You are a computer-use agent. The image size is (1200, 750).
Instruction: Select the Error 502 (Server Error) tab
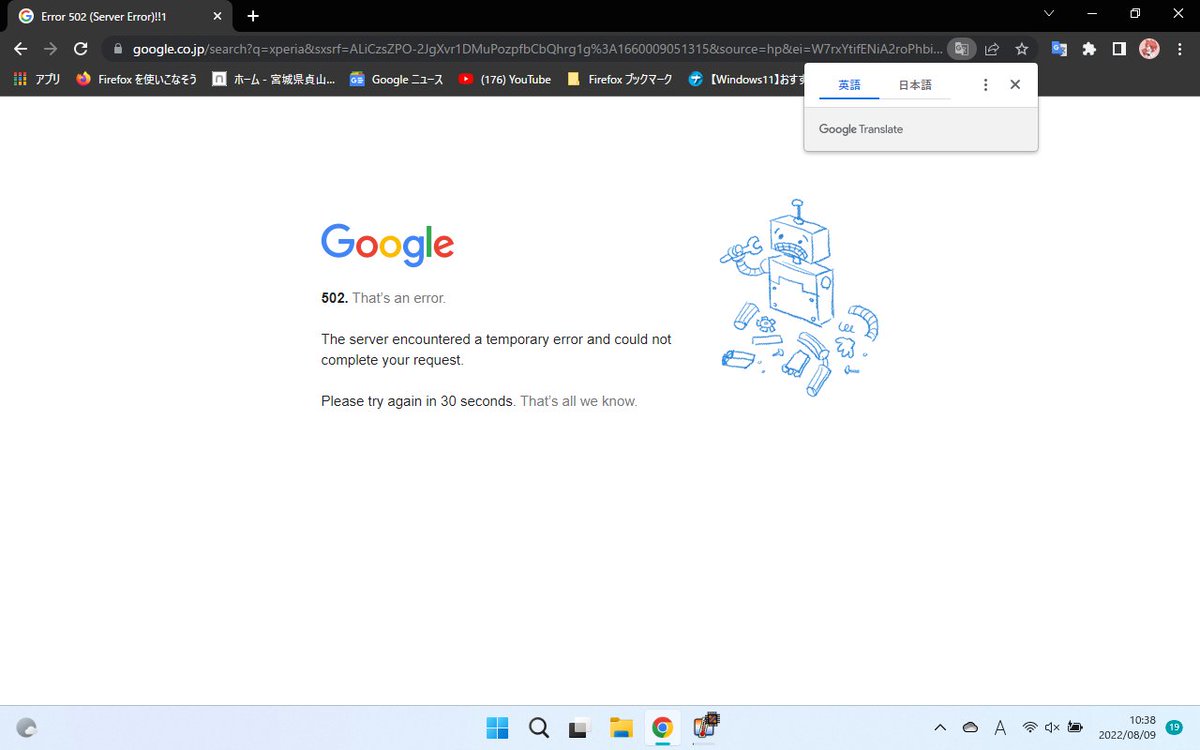coord(120,16)
